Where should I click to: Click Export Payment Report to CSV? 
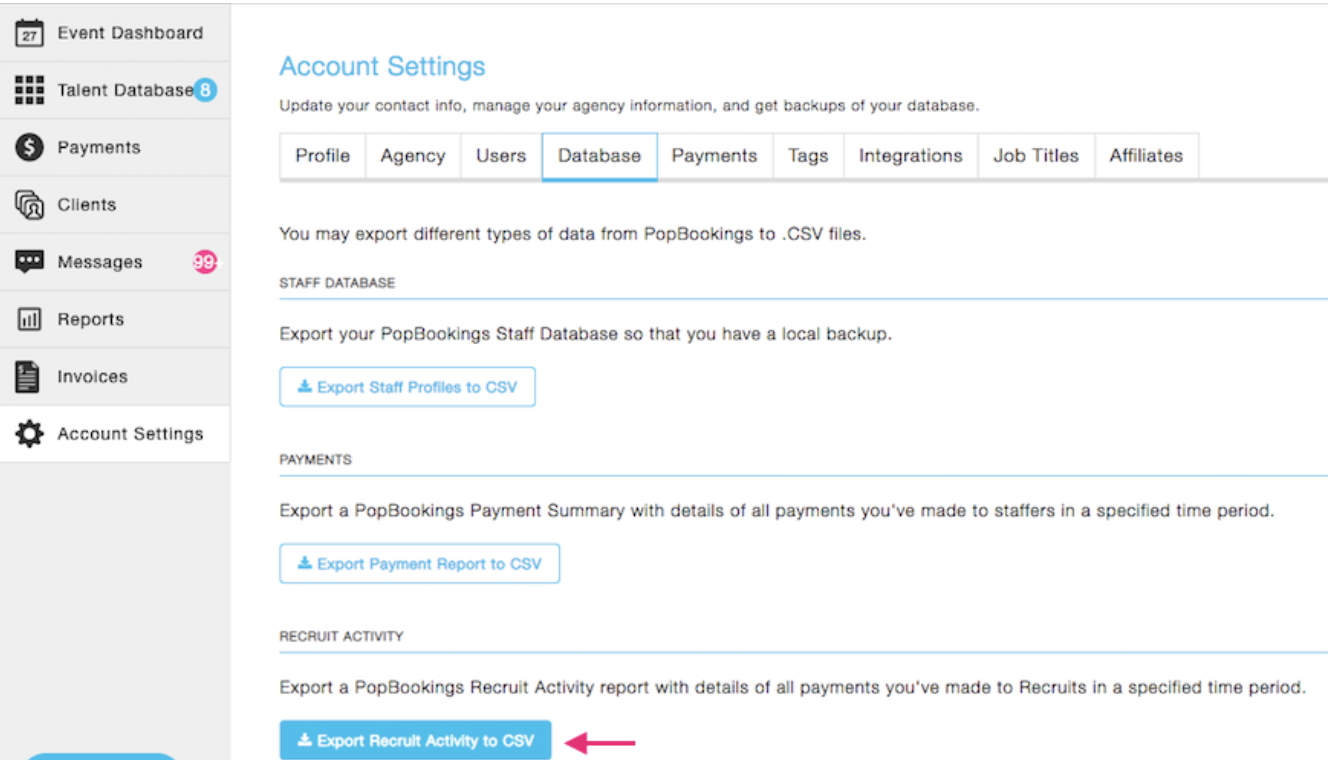tap(419, 564)
